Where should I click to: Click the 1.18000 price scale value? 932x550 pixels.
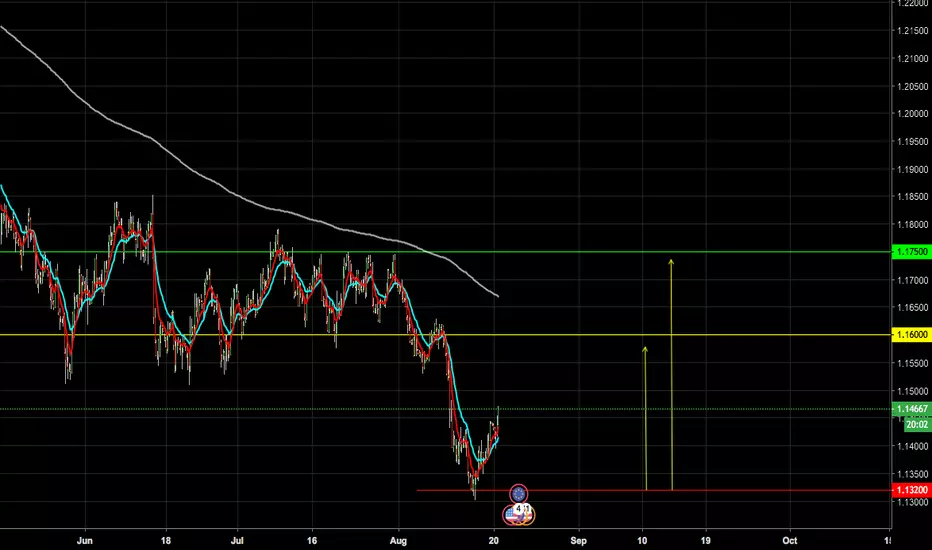(x=913, y=225)
